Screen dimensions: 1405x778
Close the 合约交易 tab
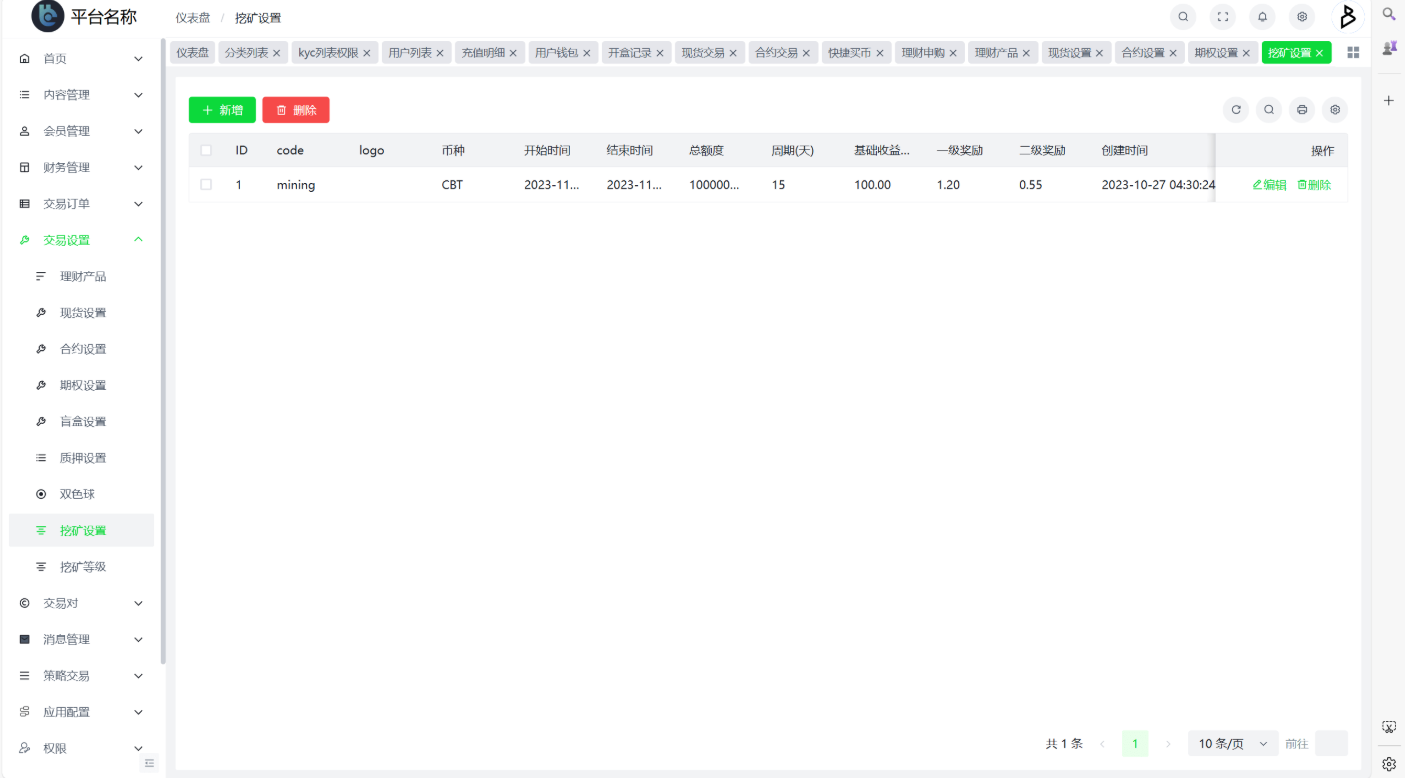[806, 53]
